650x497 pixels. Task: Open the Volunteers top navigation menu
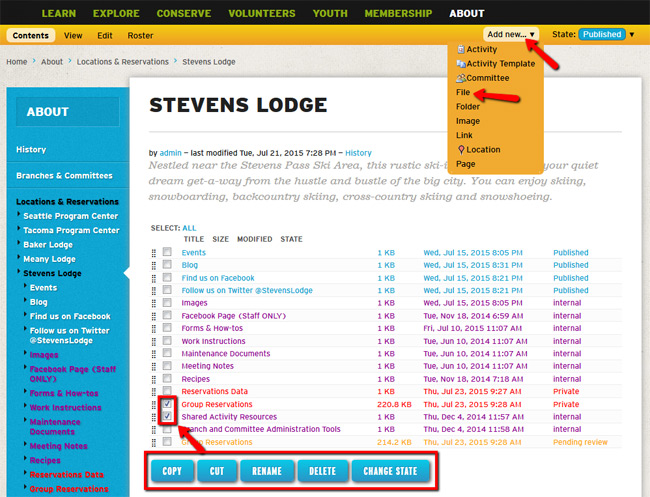261,13
